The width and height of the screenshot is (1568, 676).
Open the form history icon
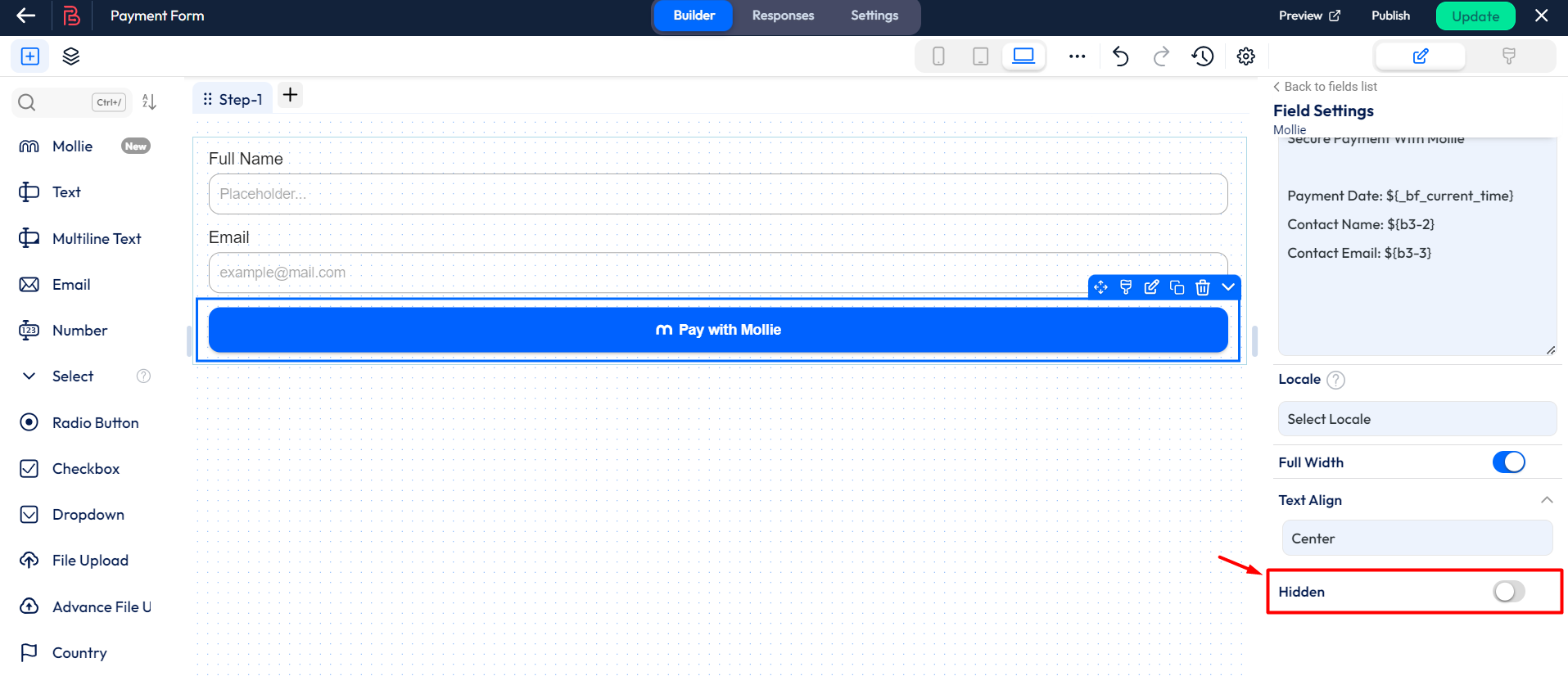pos(1203,56)
